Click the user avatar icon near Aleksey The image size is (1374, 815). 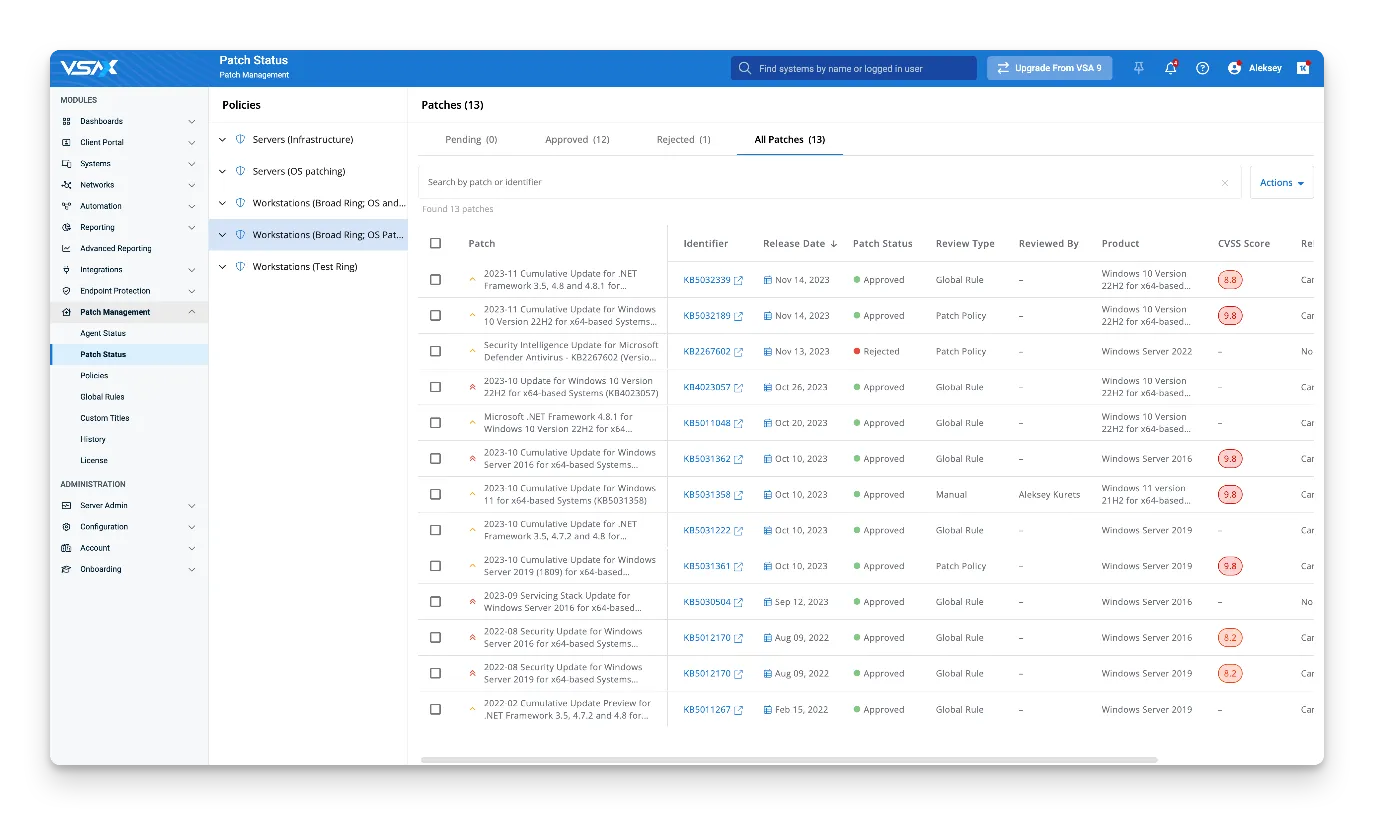click(1234, 68)
